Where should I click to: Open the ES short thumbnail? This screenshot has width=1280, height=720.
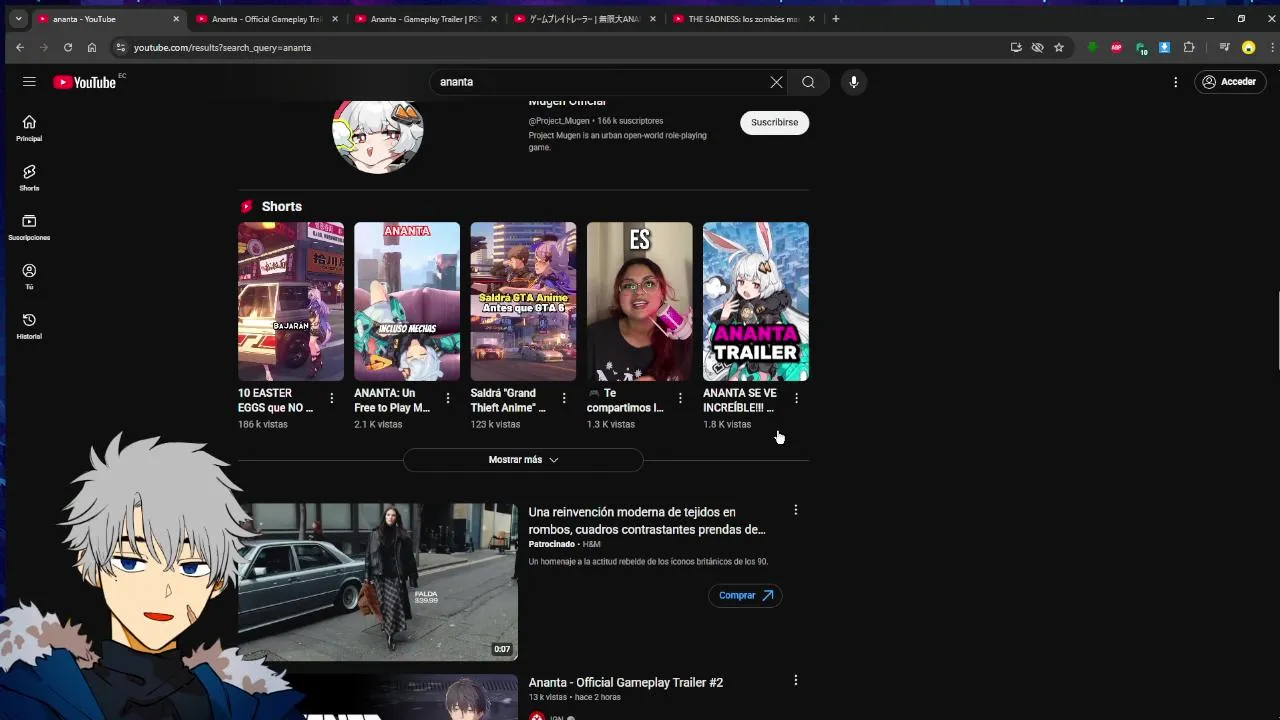click(x=639, y=301)
